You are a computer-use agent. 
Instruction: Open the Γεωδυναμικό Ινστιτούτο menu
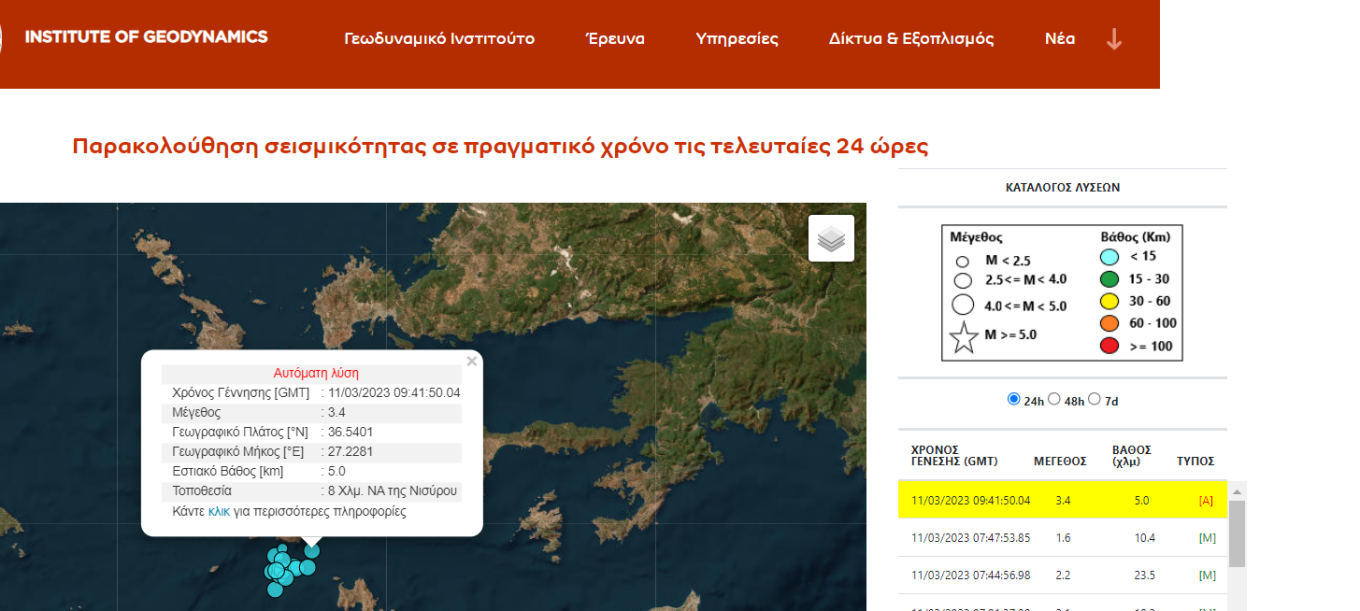click(439, 39)
